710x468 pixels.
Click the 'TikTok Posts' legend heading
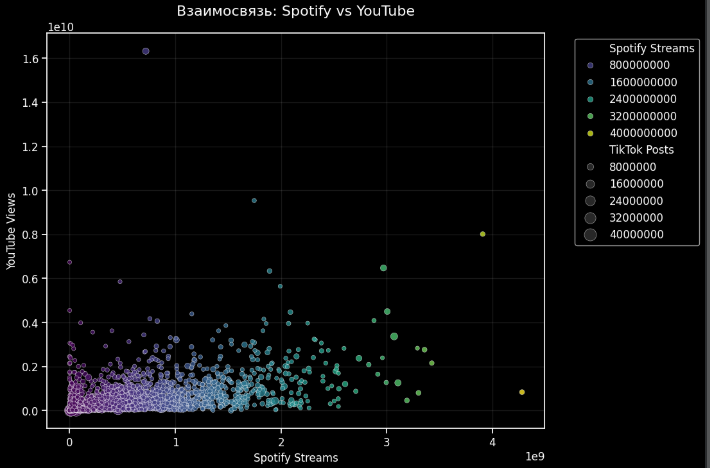[641, 150]
